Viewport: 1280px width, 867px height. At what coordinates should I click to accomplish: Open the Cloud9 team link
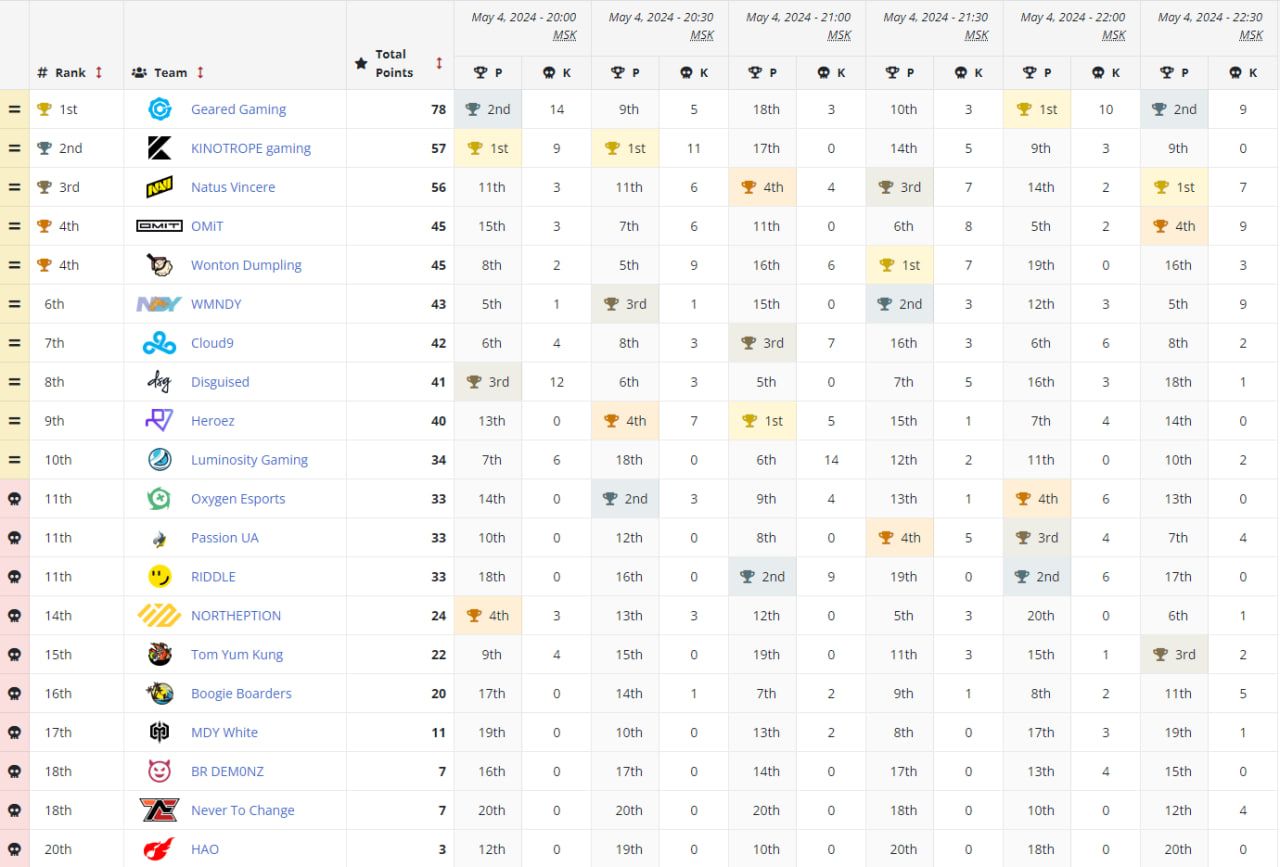(x=212, y=343)
